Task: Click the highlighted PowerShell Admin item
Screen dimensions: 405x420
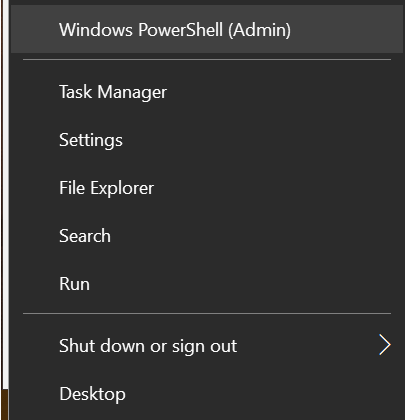Action: [x=207, y=29]
